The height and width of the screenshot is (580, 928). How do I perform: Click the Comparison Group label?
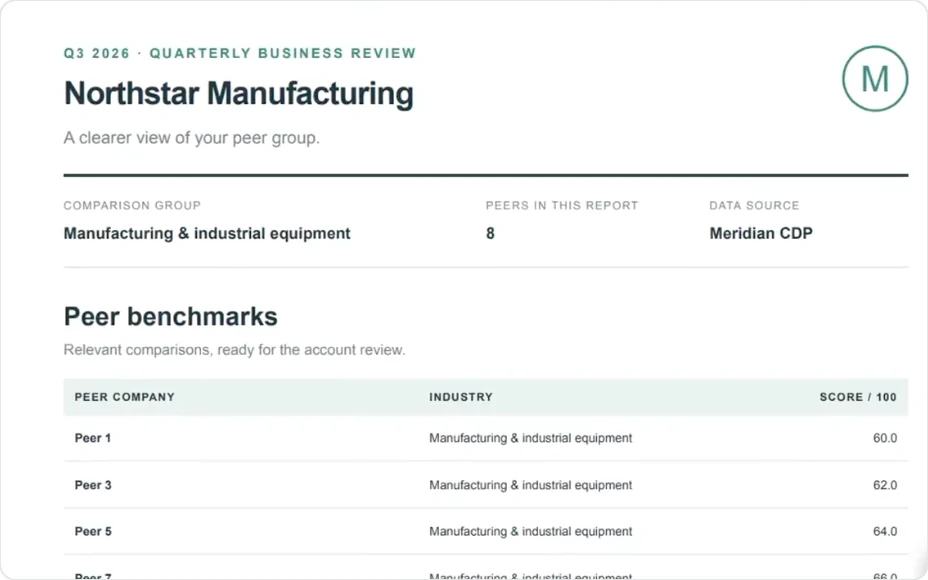[133, 205]
